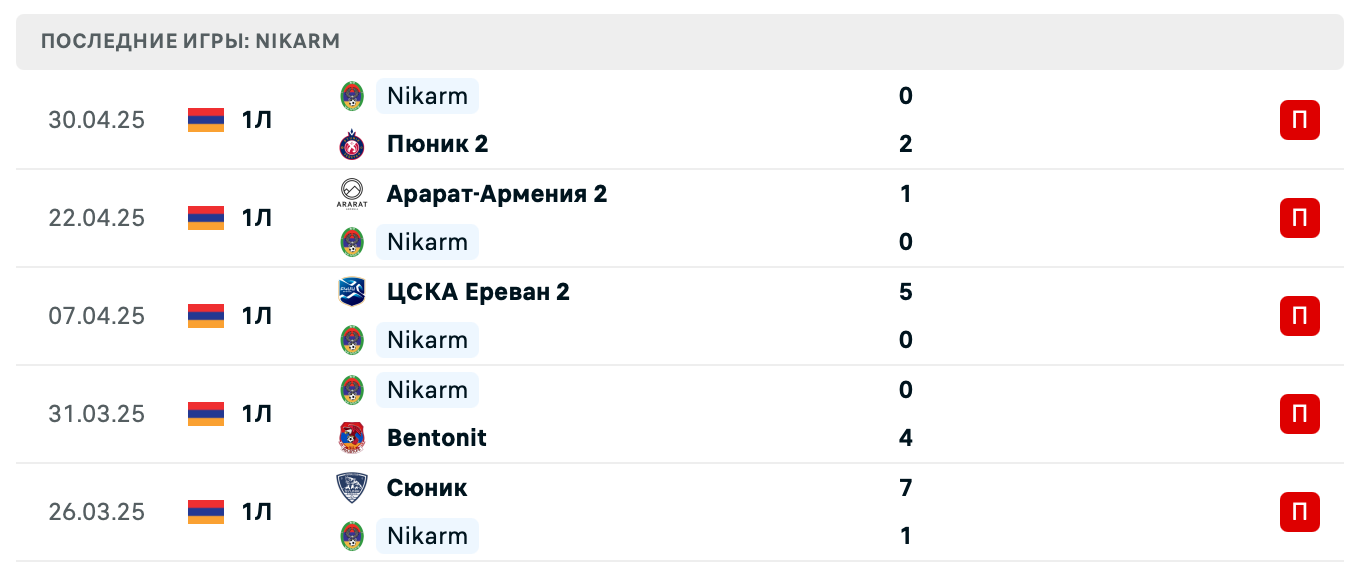Image resolution: width=1358 pixels, height=578 pixels.
Task: Click the П indicator for the Сюник match
Action: tap(1299, 511)
